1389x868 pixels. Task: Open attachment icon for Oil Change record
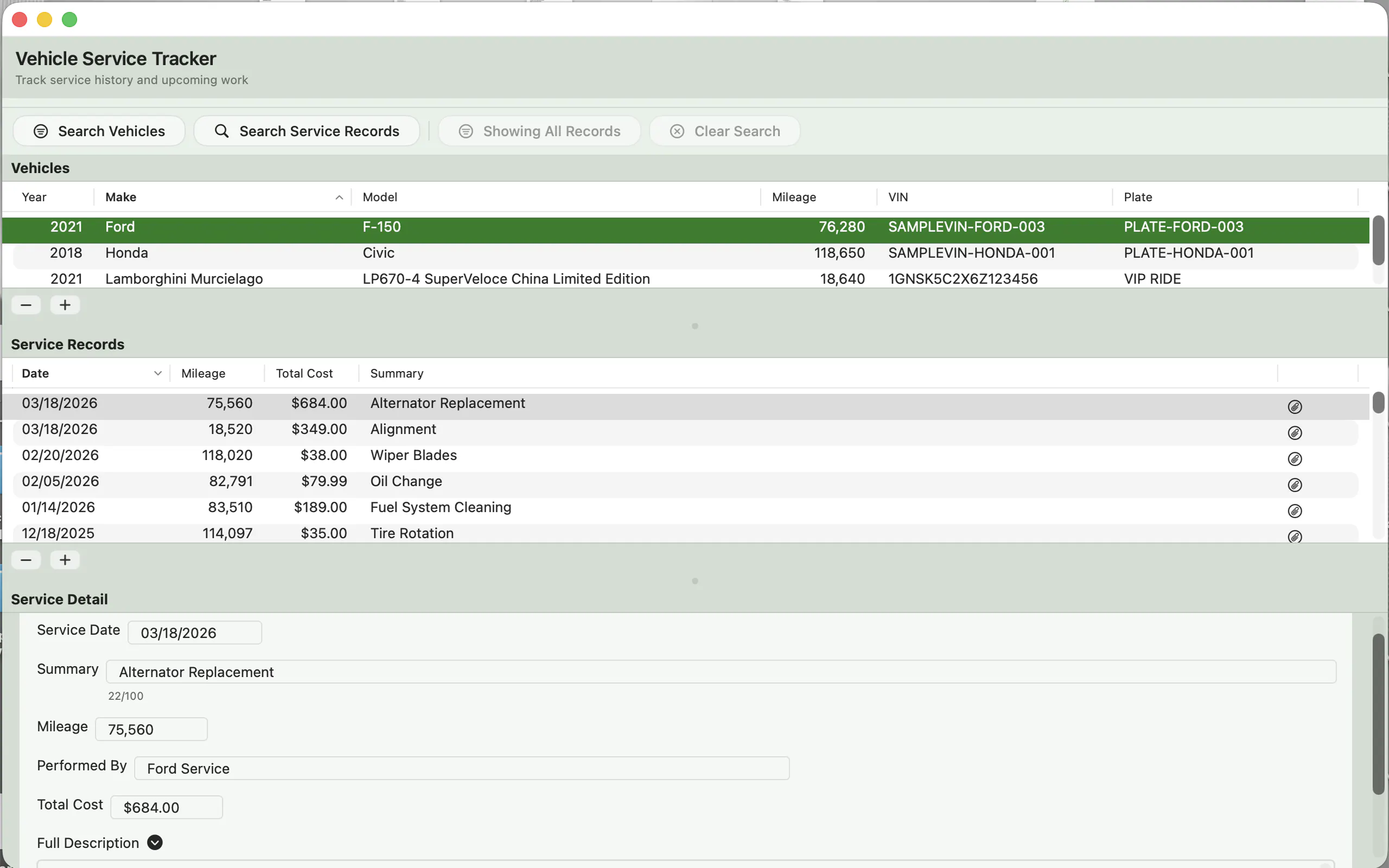click(1294, 484)
